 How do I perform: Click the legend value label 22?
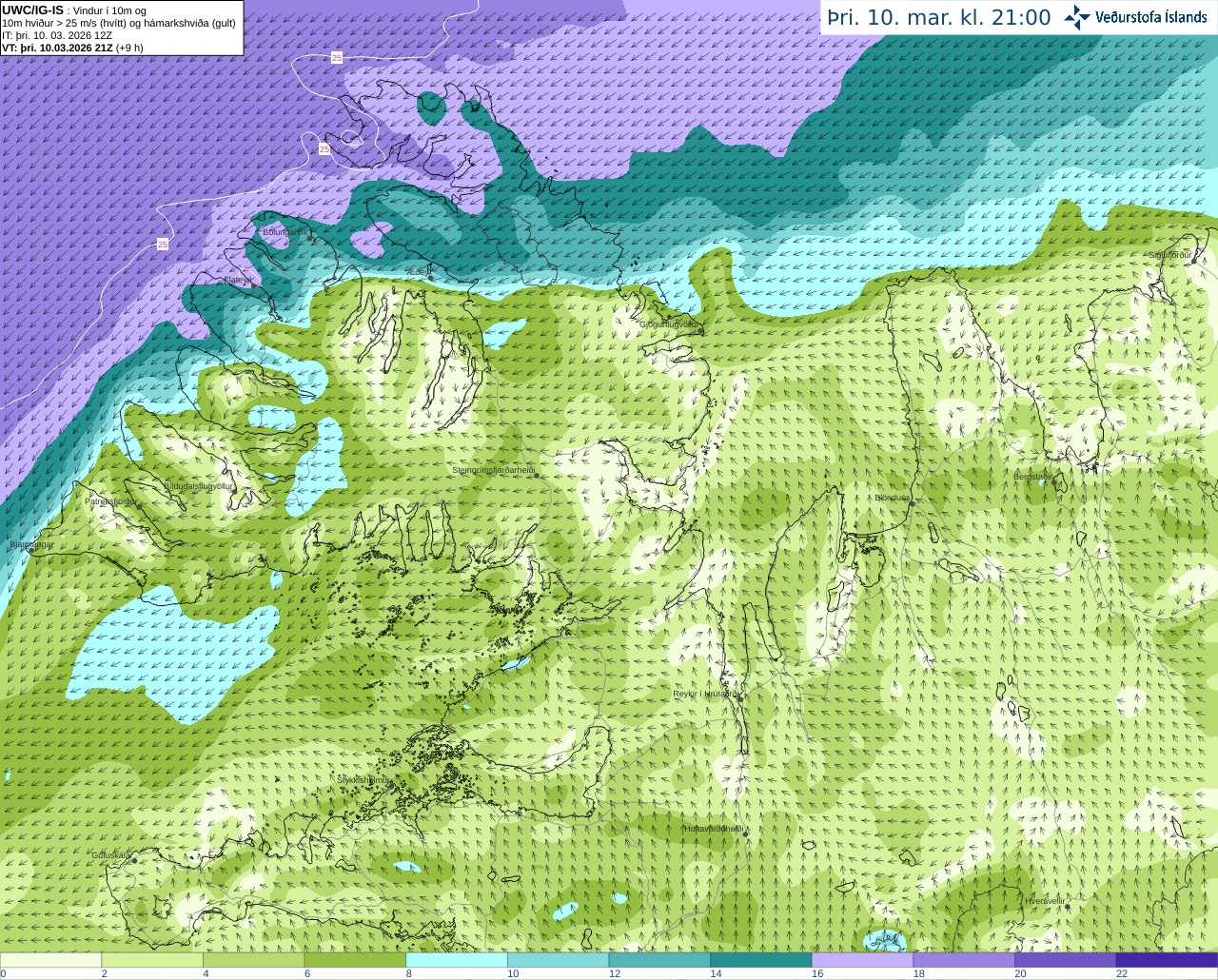point(1122,973)
